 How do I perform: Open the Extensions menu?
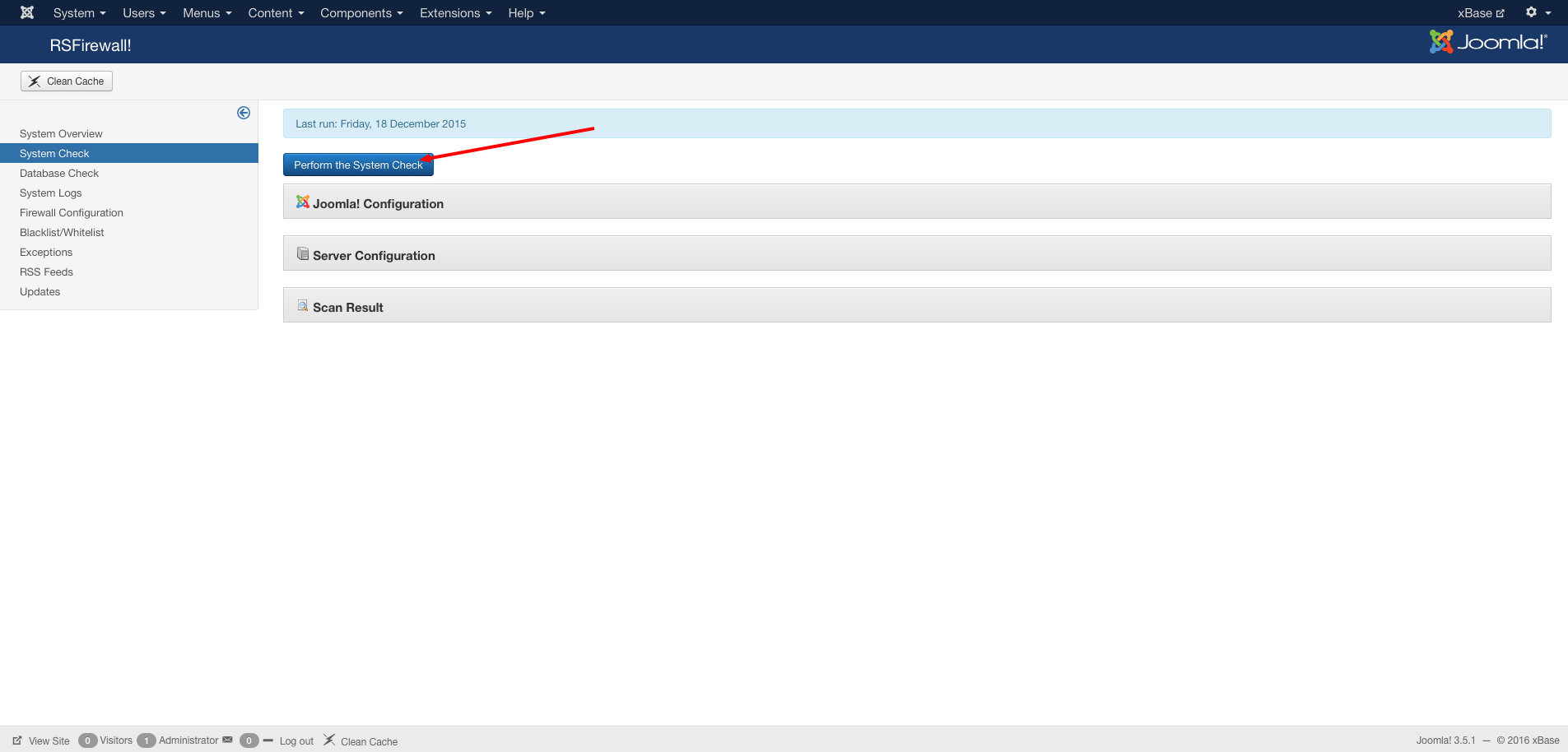pyautogui.click(x=455, y=13)
